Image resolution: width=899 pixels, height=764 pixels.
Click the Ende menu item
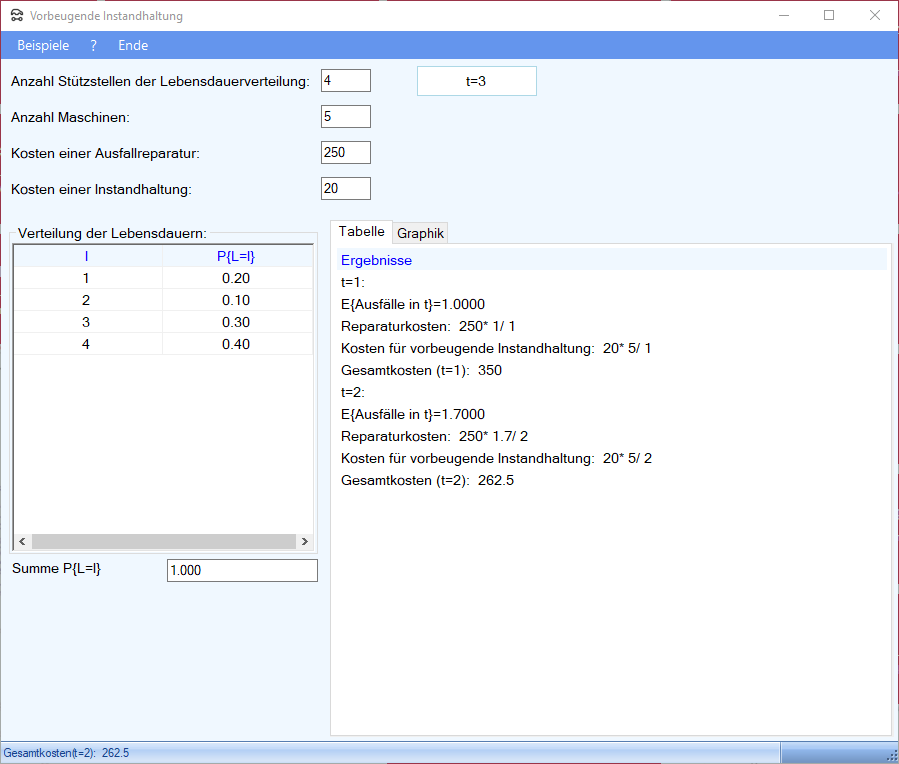pos(133,45)
